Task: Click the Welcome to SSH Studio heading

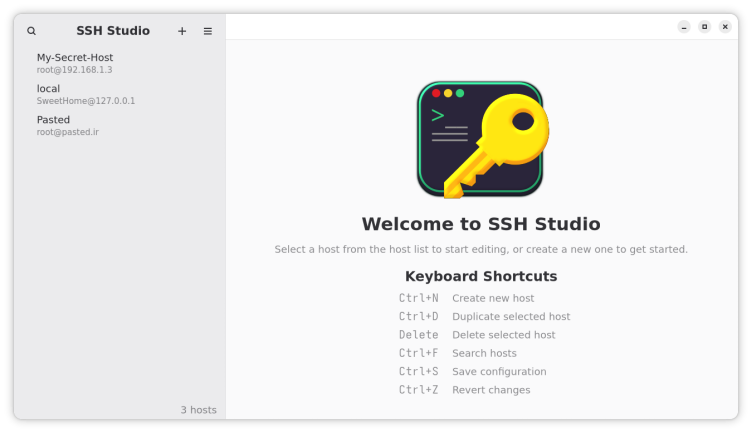Action: click(x=481, y=224)
